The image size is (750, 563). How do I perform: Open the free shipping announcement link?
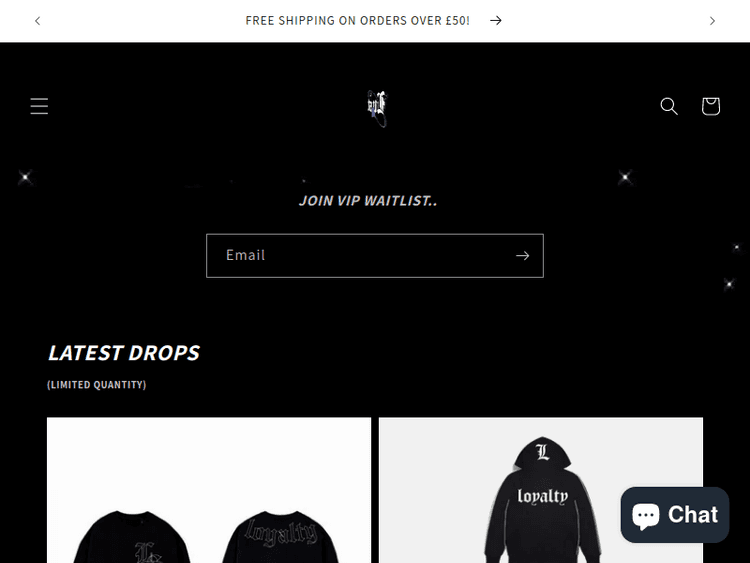point(357,21)
